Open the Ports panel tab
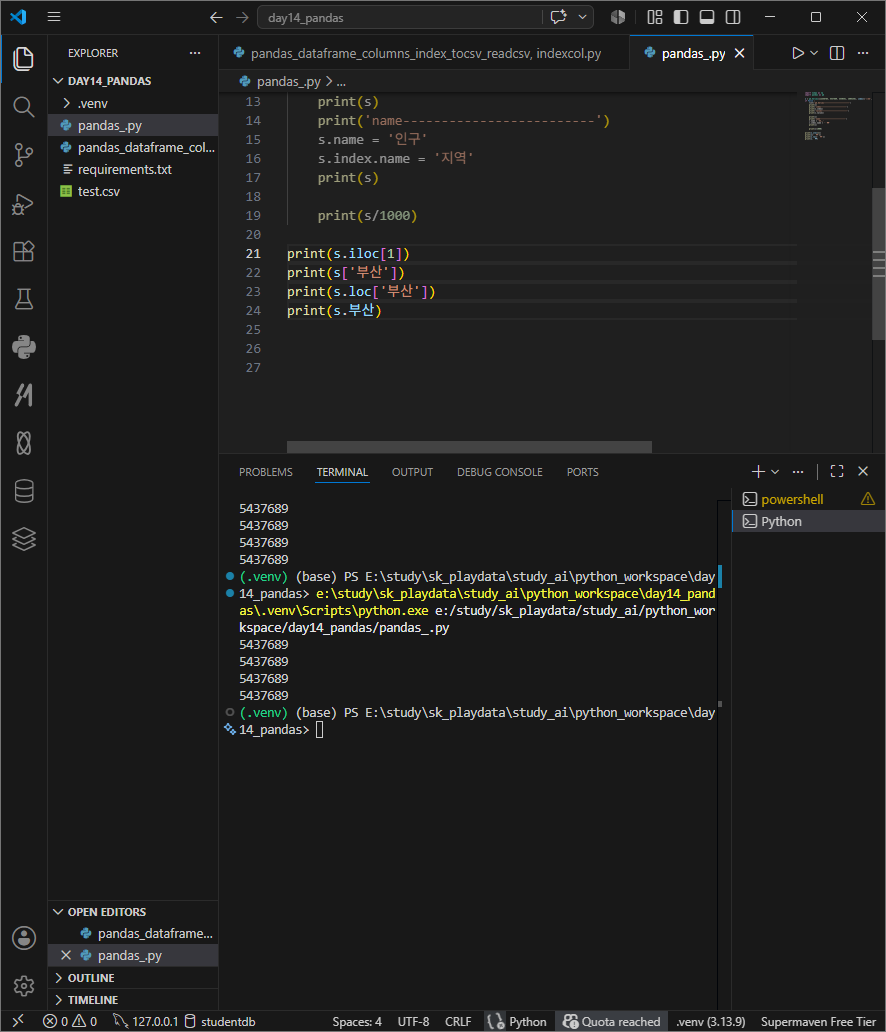The width and height of the screenshot is (886, 1032). pos(583,472)
